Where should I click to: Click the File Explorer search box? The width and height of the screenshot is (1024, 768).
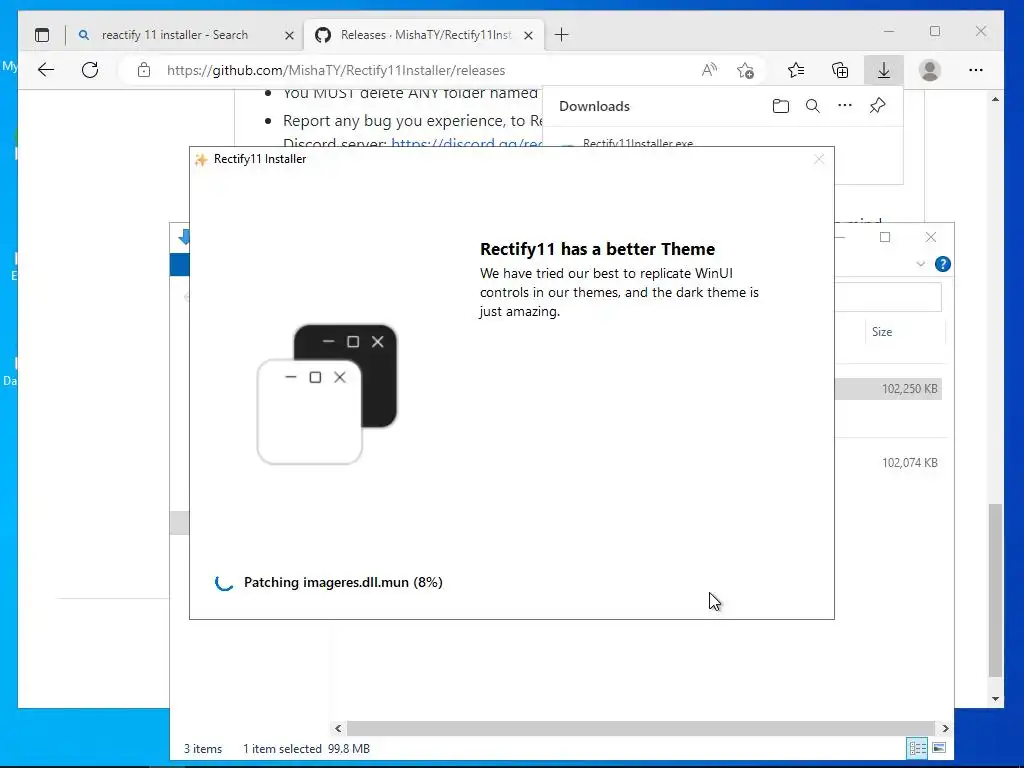coord(888,297)
